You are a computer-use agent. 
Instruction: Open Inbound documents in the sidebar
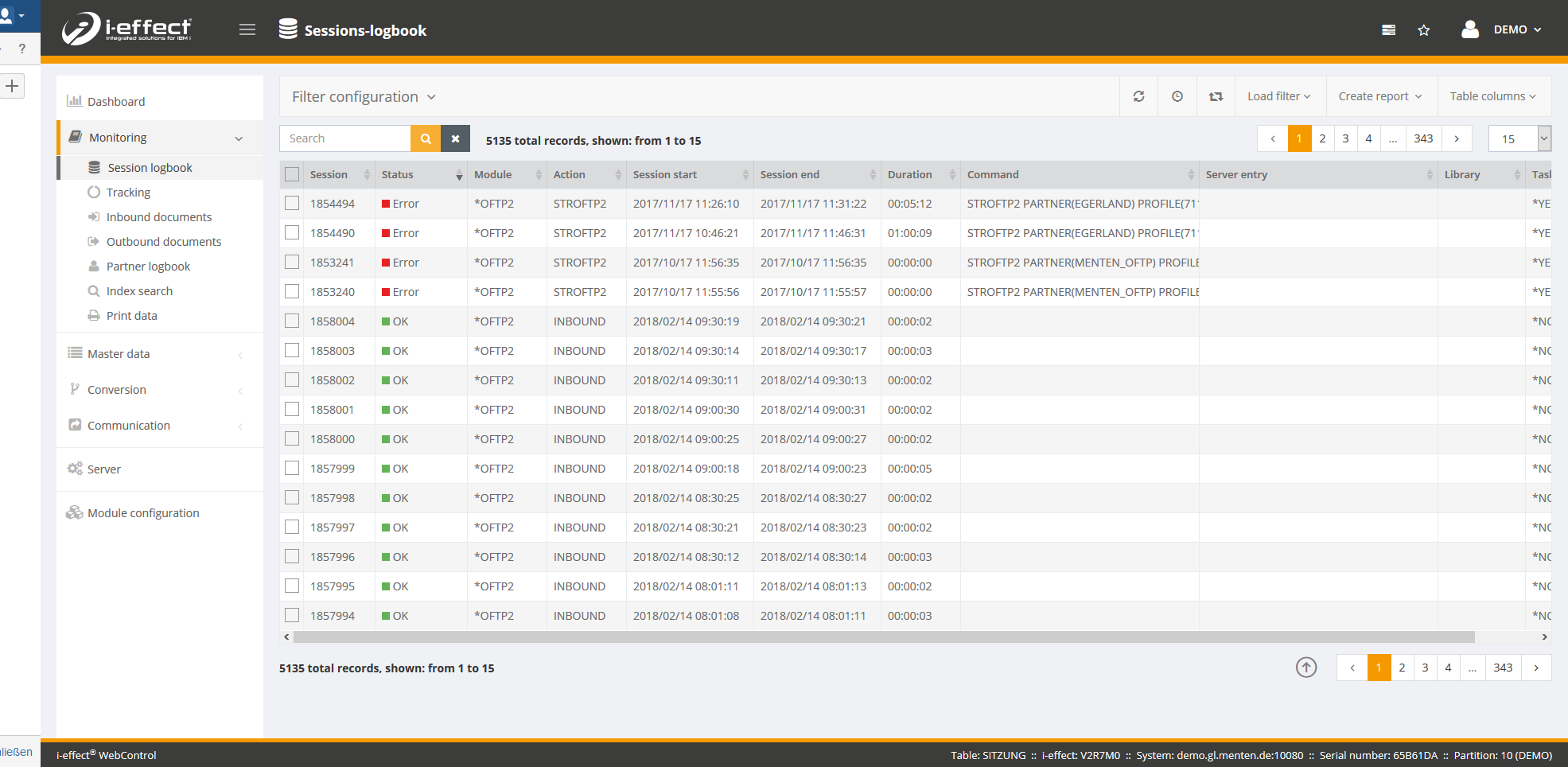pyautogui.click(x=159, y=217)
